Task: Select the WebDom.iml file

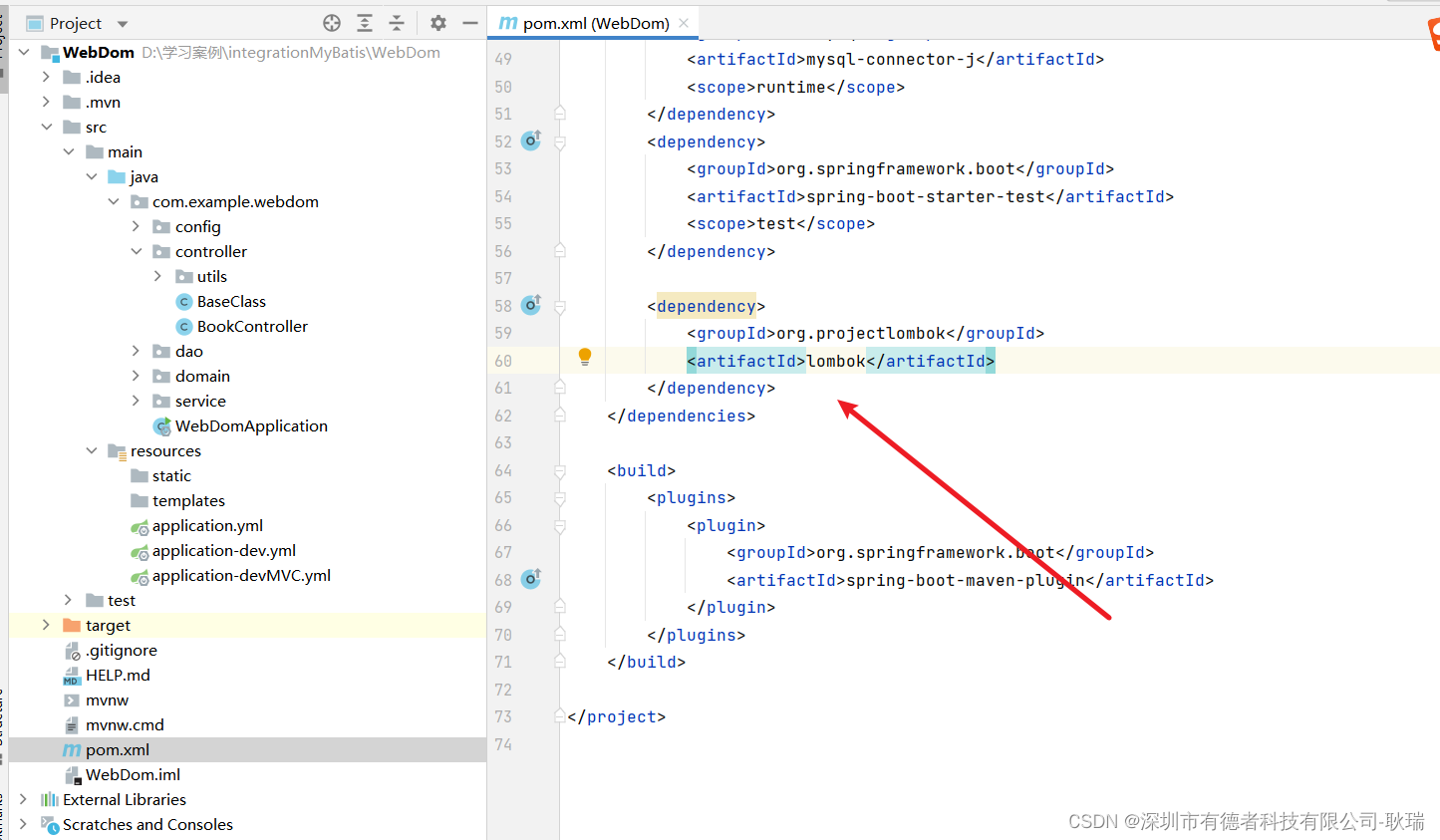Action: pyautogui.click(x=133, y=774)
